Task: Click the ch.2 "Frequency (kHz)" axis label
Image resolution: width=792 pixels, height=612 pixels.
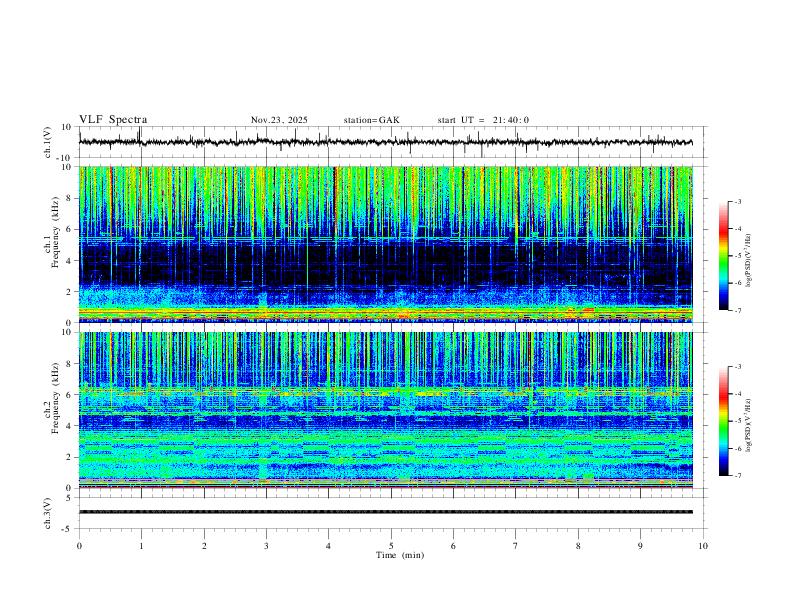Action: [x=55, y=398]
